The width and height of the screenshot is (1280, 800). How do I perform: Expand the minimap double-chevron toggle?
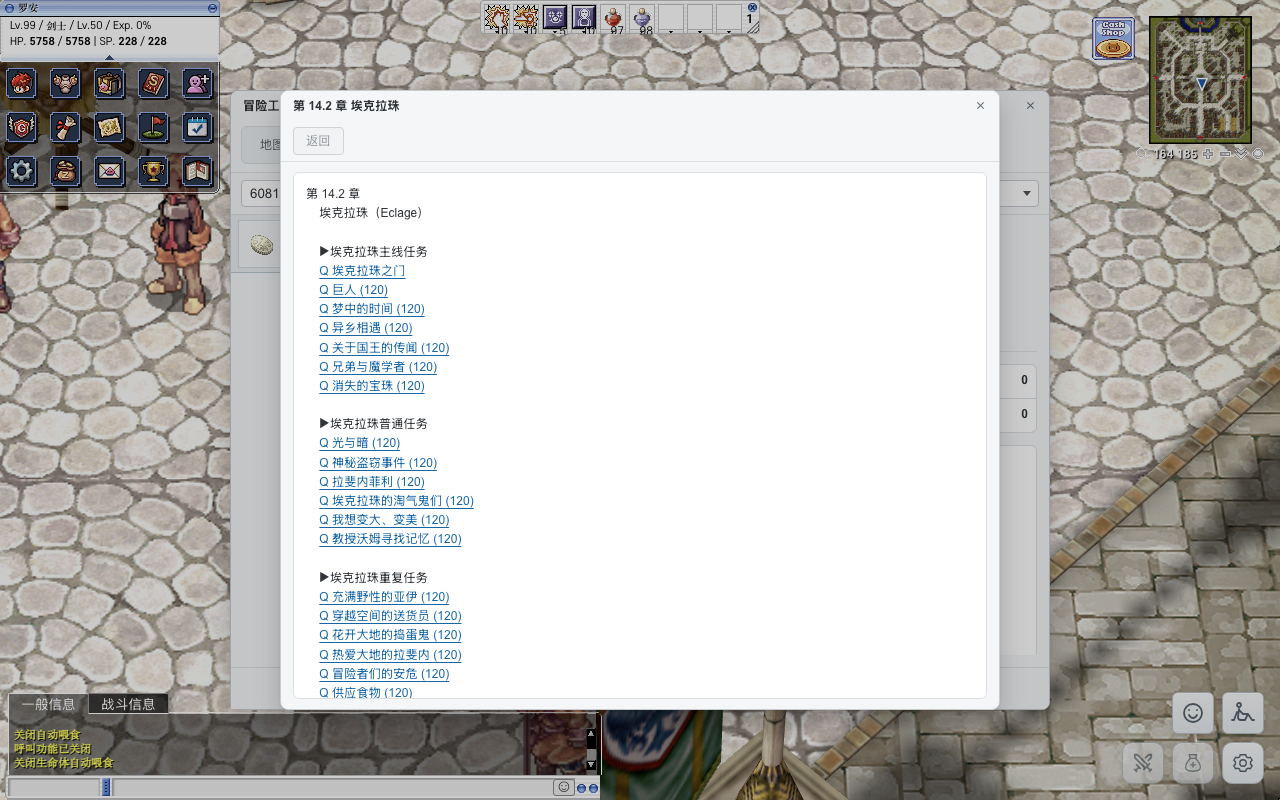(x=1241, y=154)
